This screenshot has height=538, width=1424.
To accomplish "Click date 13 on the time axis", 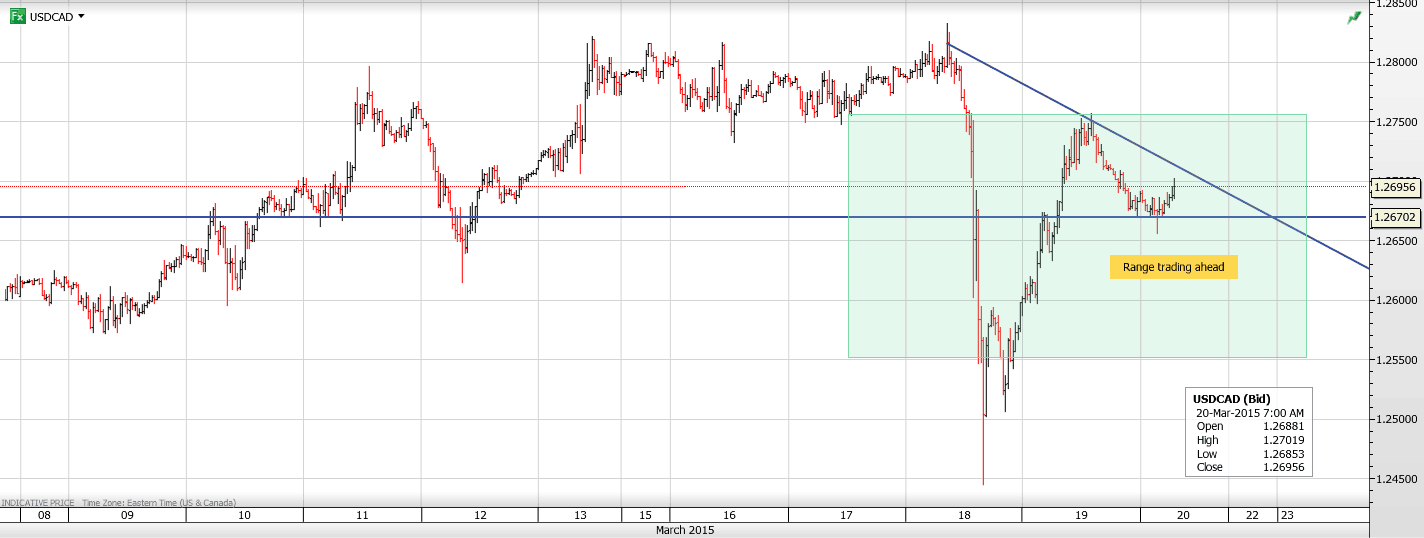I will [x=580, y=515].
